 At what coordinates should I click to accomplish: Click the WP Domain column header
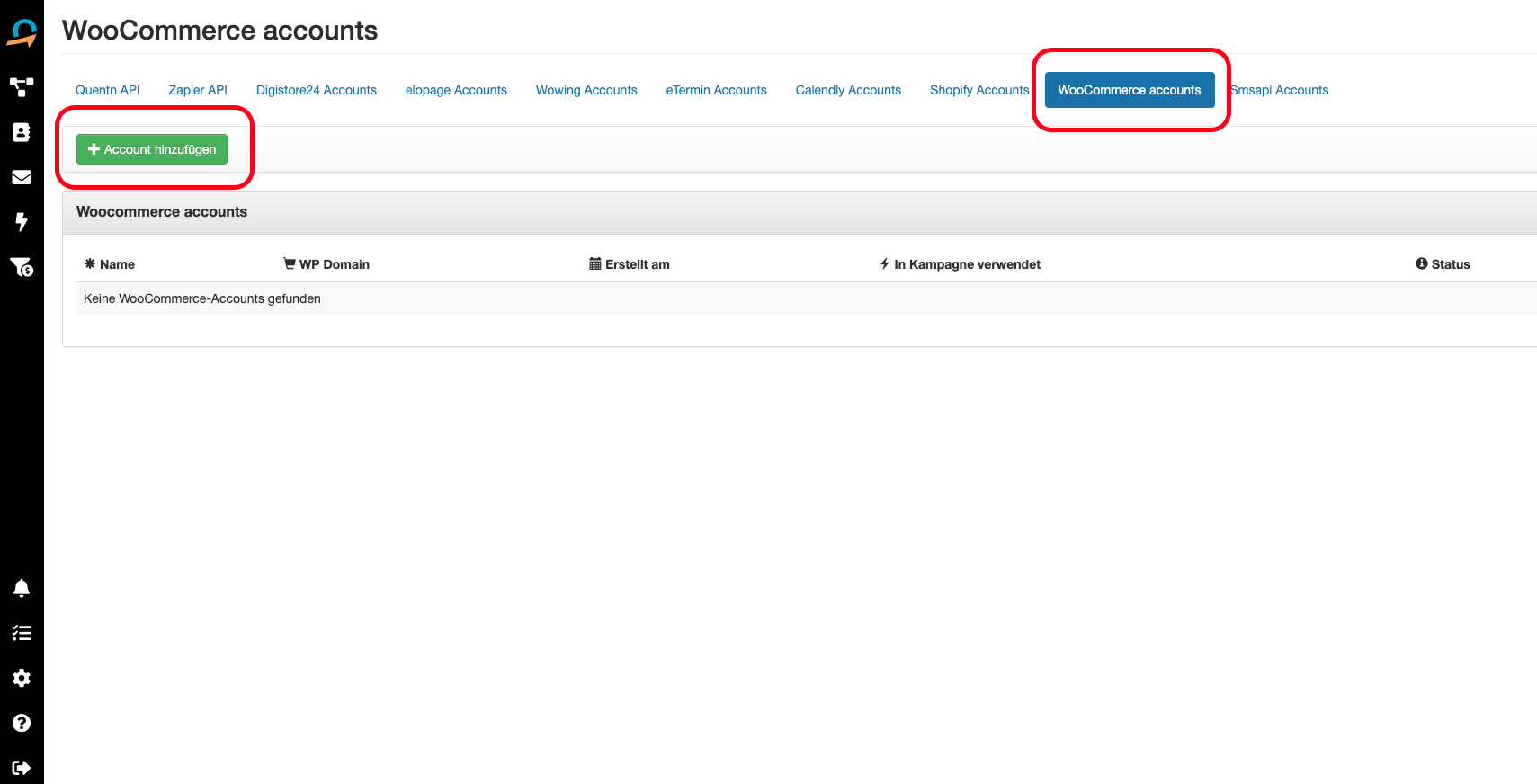(x=326, y=264)
